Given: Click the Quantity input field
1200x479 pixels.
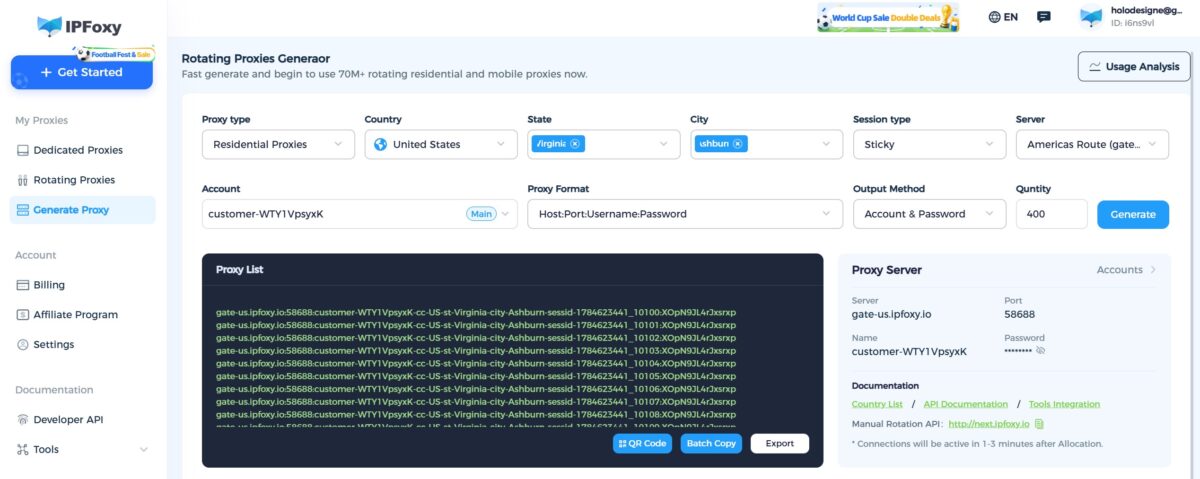Looking at the screenshot, I should tap(1051, 214).
